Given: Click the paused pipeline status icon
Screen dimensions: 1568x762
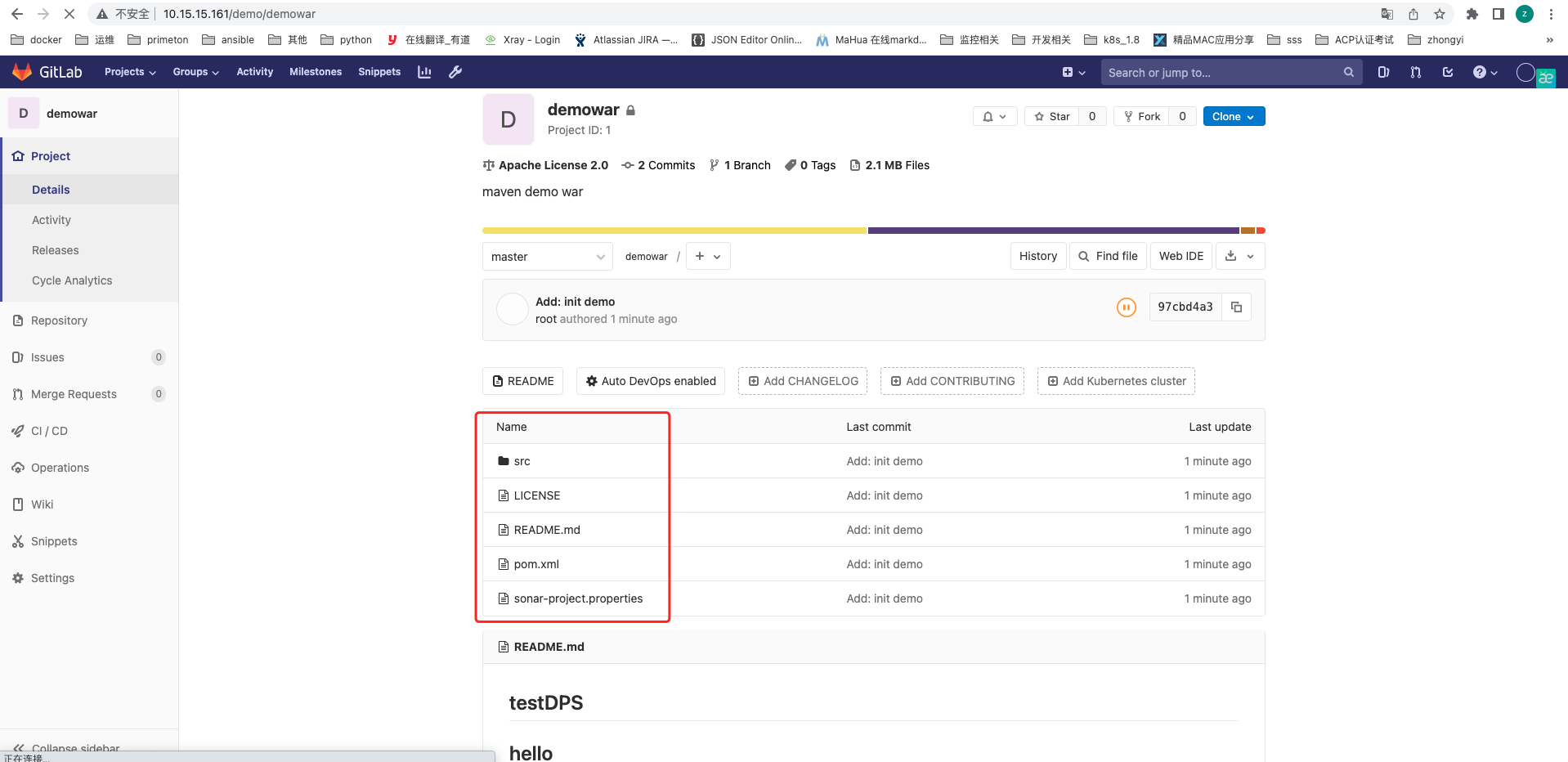Looking at the screenshot, I should coord(1126,307).
